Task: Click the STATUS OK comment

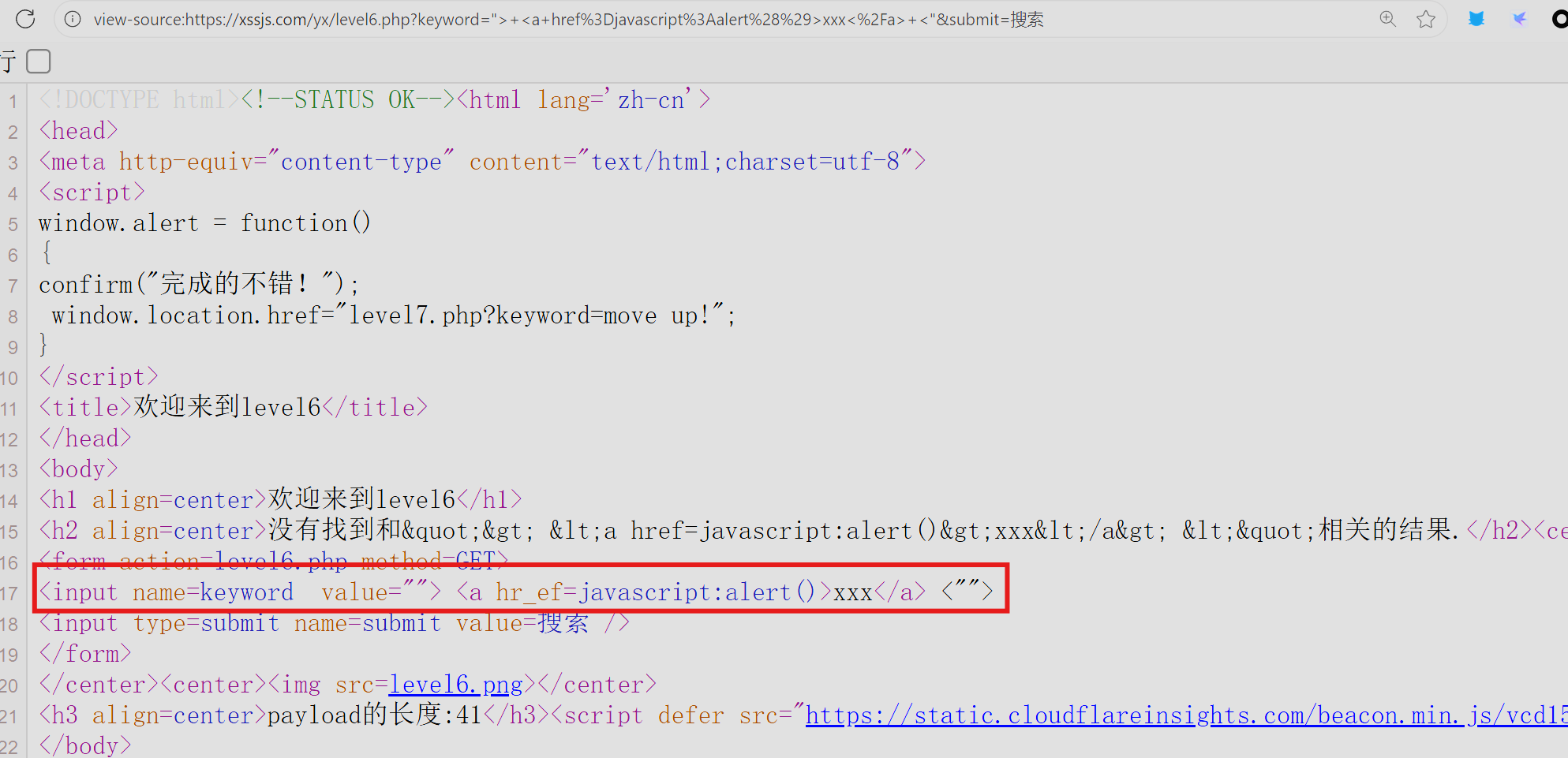Action: [348, 100]
